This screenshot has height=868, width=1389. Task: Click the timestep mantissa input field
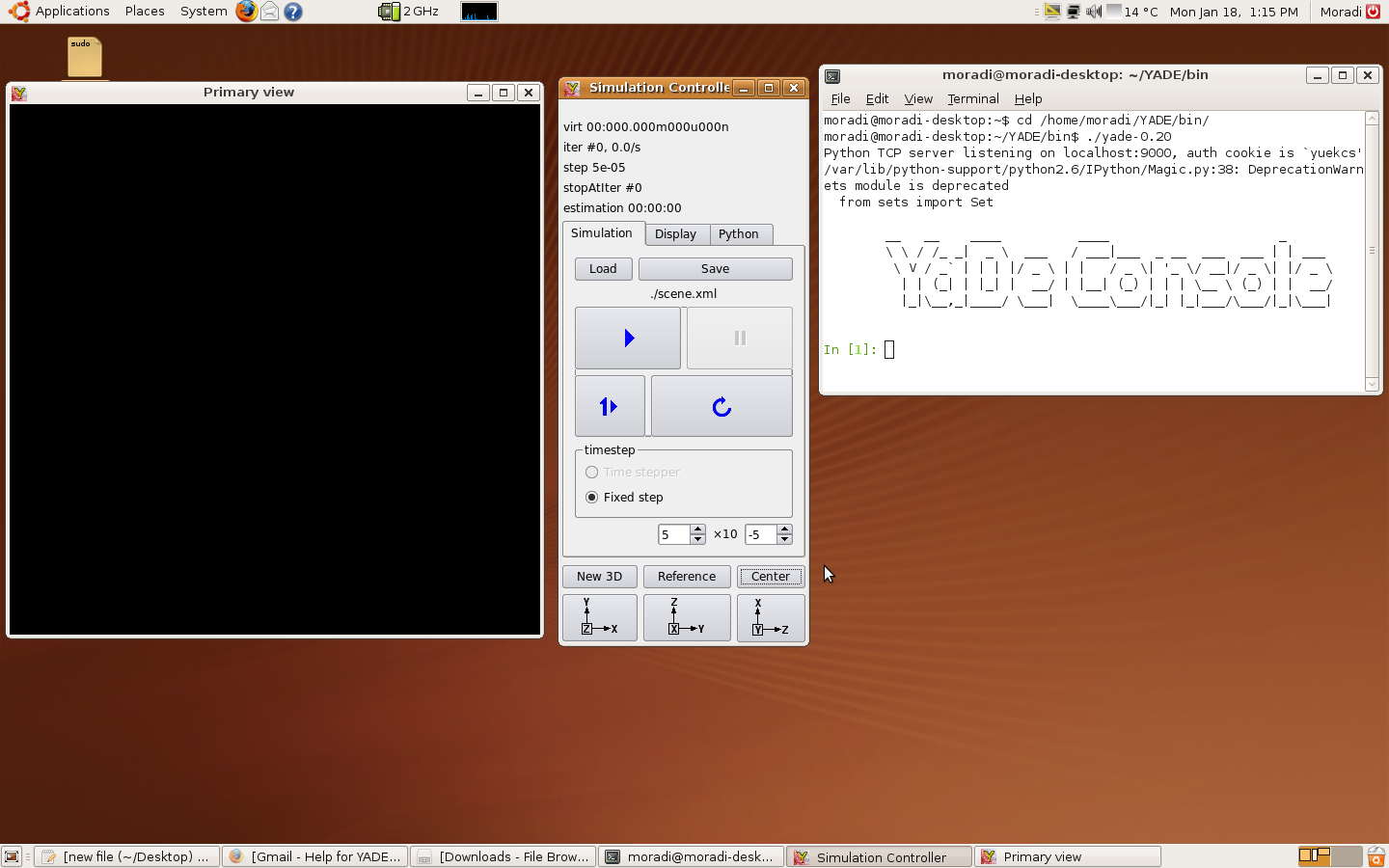(672, 535)
